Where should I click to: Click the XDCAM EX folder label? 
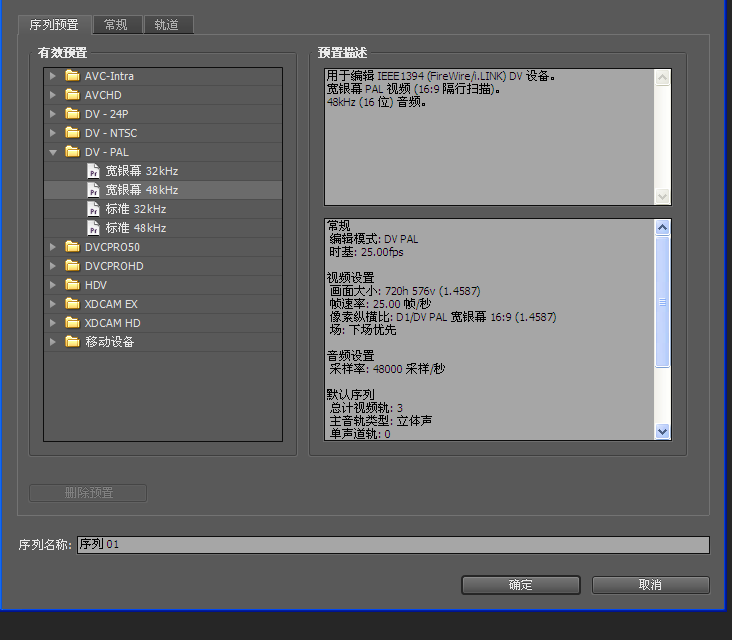point(111,304)
